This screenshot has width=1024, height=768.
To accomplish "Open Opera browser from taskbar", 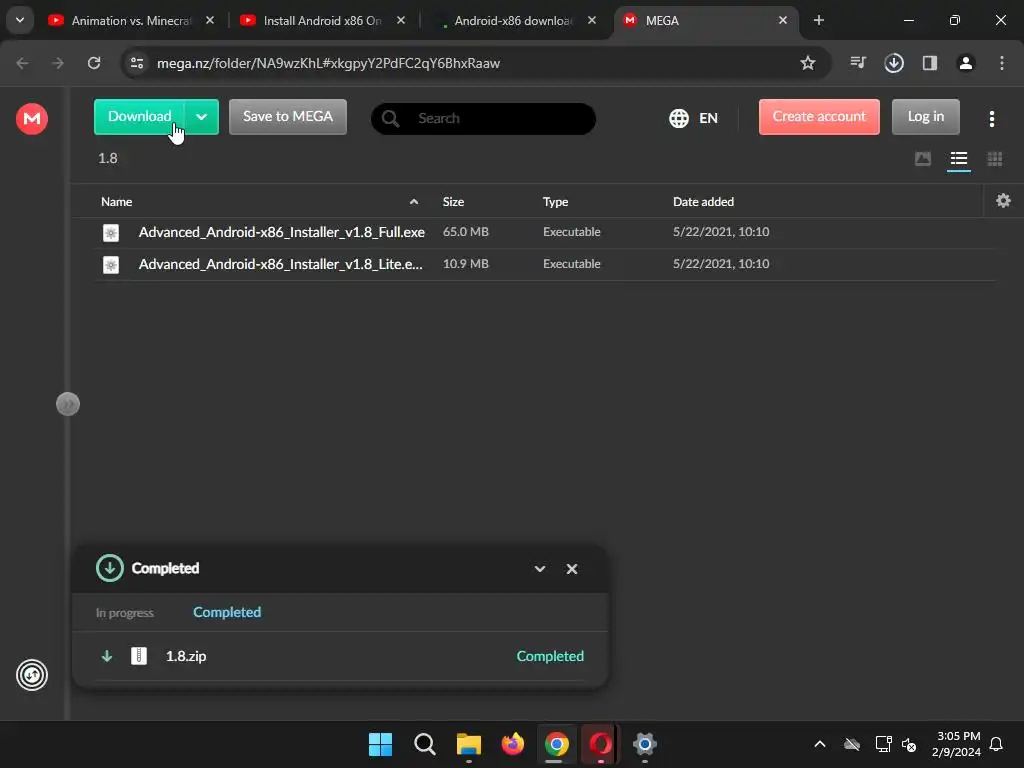I will pos(601,744).
